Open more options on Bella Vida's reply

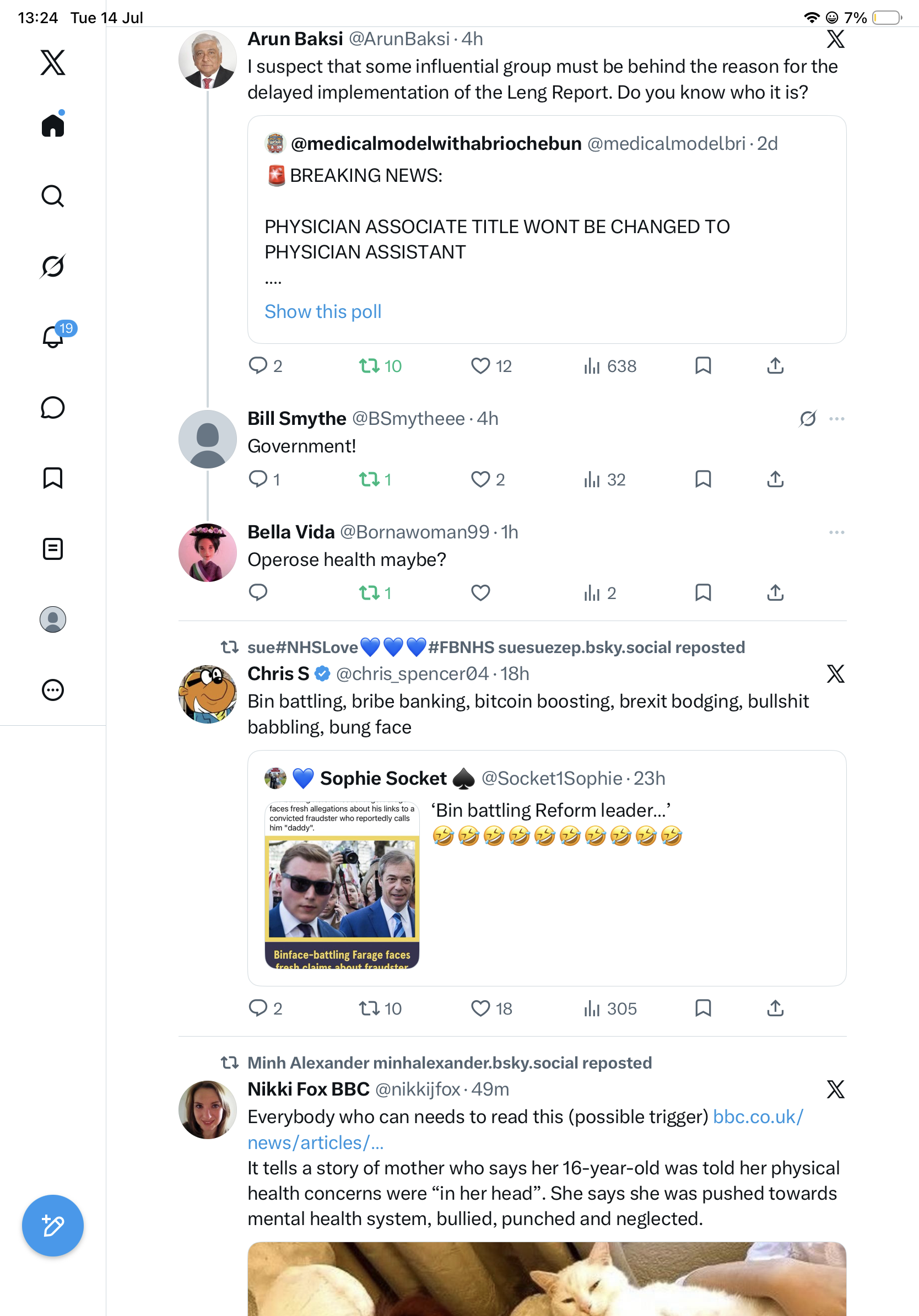click(836, 532)
